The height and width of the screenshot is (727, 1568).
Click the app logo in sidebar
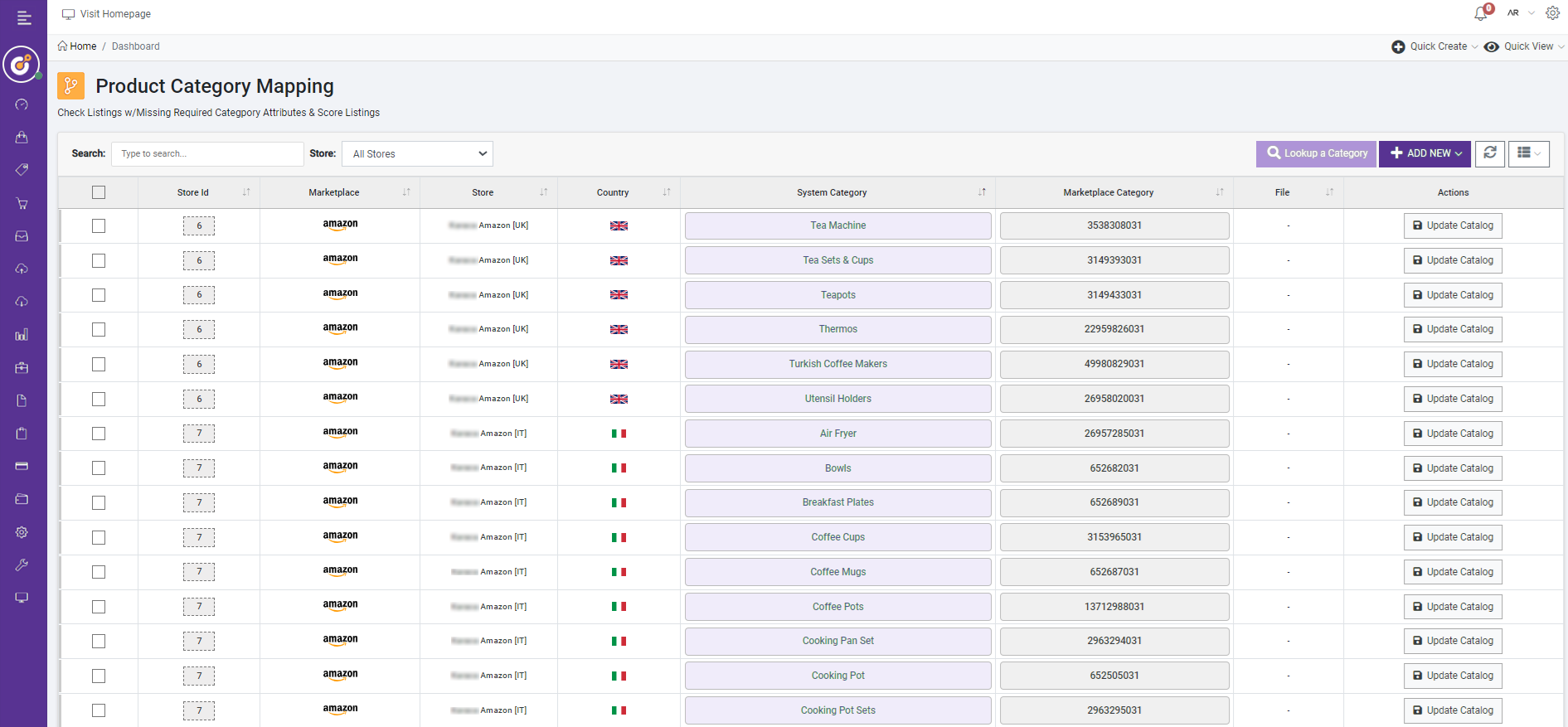(22, 64)
